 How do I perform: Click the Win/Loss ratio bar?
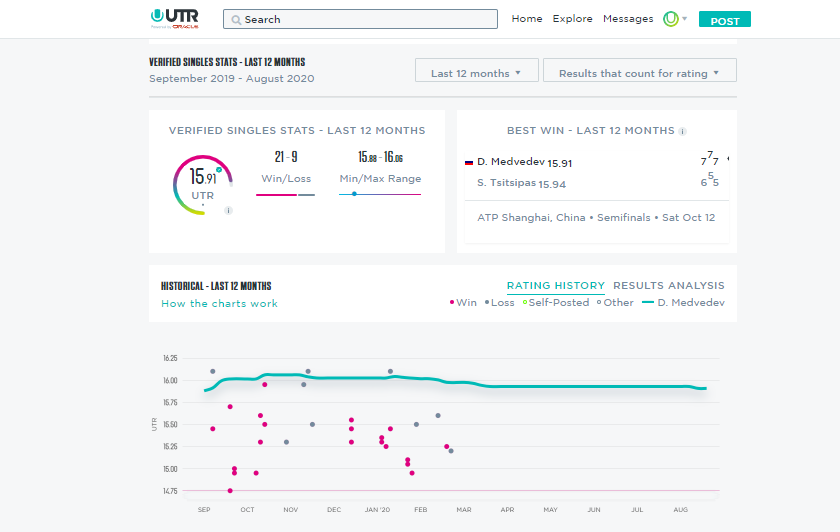(285, 195)
